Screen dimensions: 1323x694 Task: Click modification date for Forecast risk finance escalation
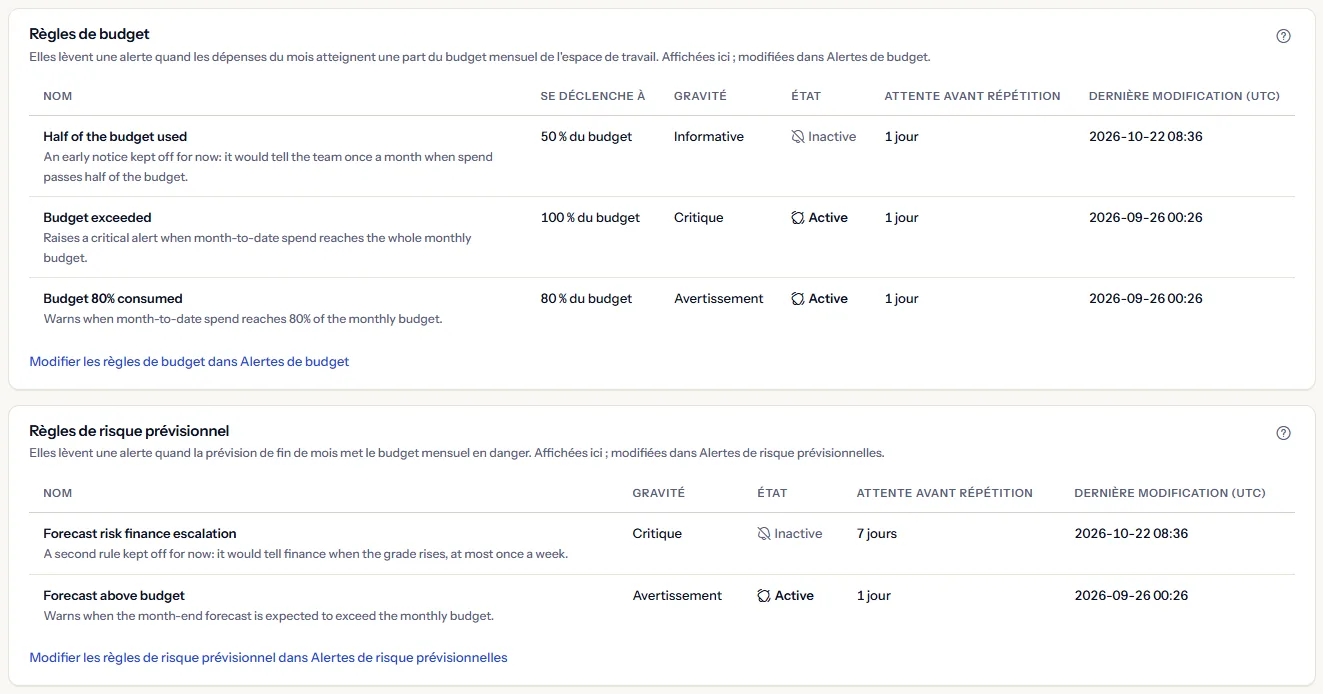(1131, 534)
